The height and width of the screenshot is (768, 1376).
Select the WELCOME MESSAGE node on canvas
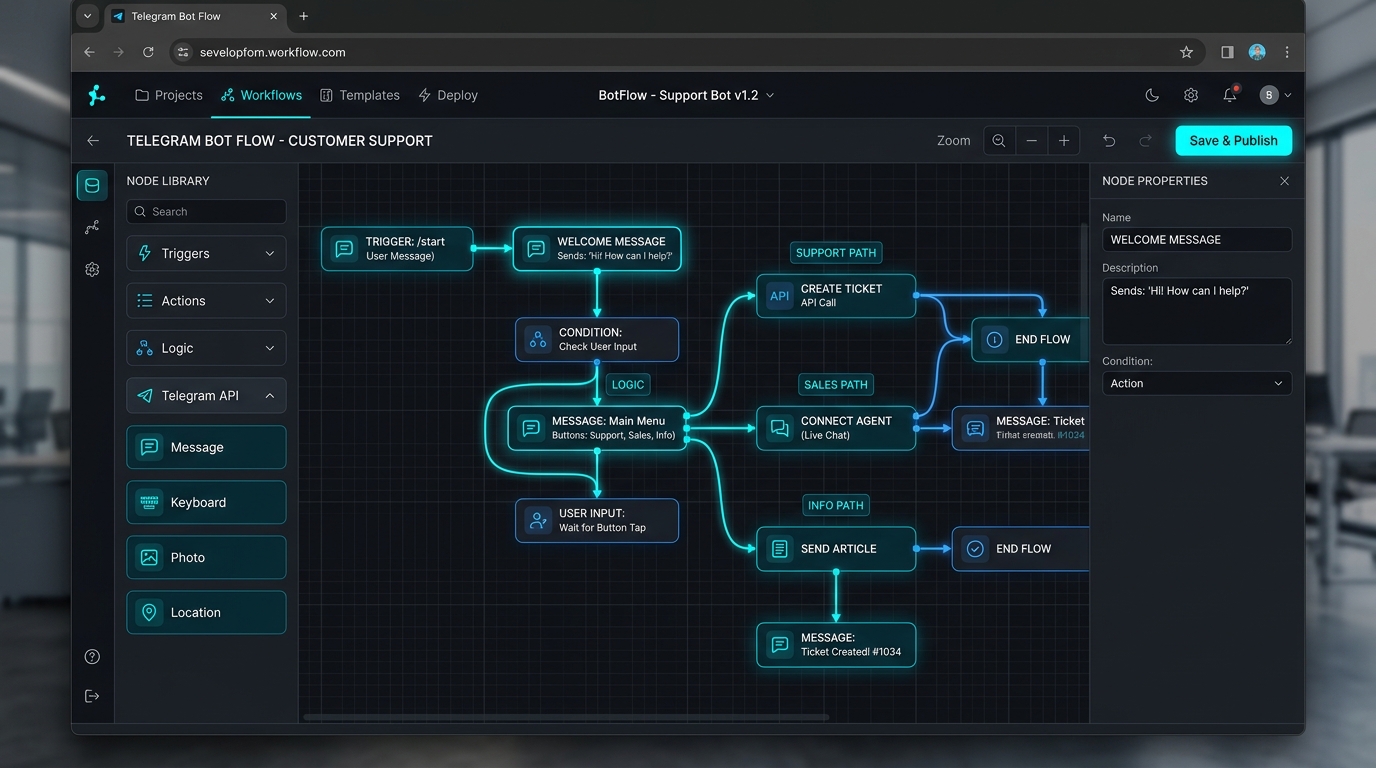click(597, 249)
